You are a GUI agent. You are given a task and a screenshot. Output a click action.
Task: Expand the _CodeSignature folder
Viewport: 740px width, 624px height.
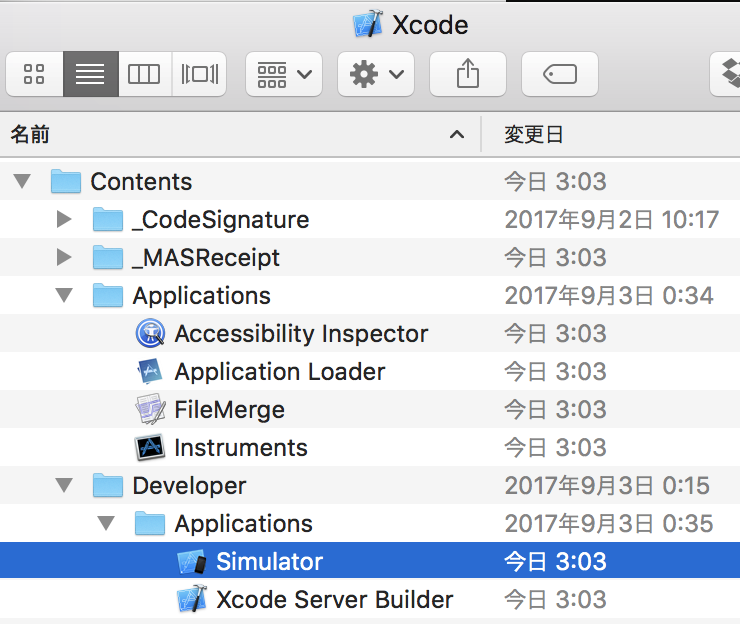[x=64, y=220]
